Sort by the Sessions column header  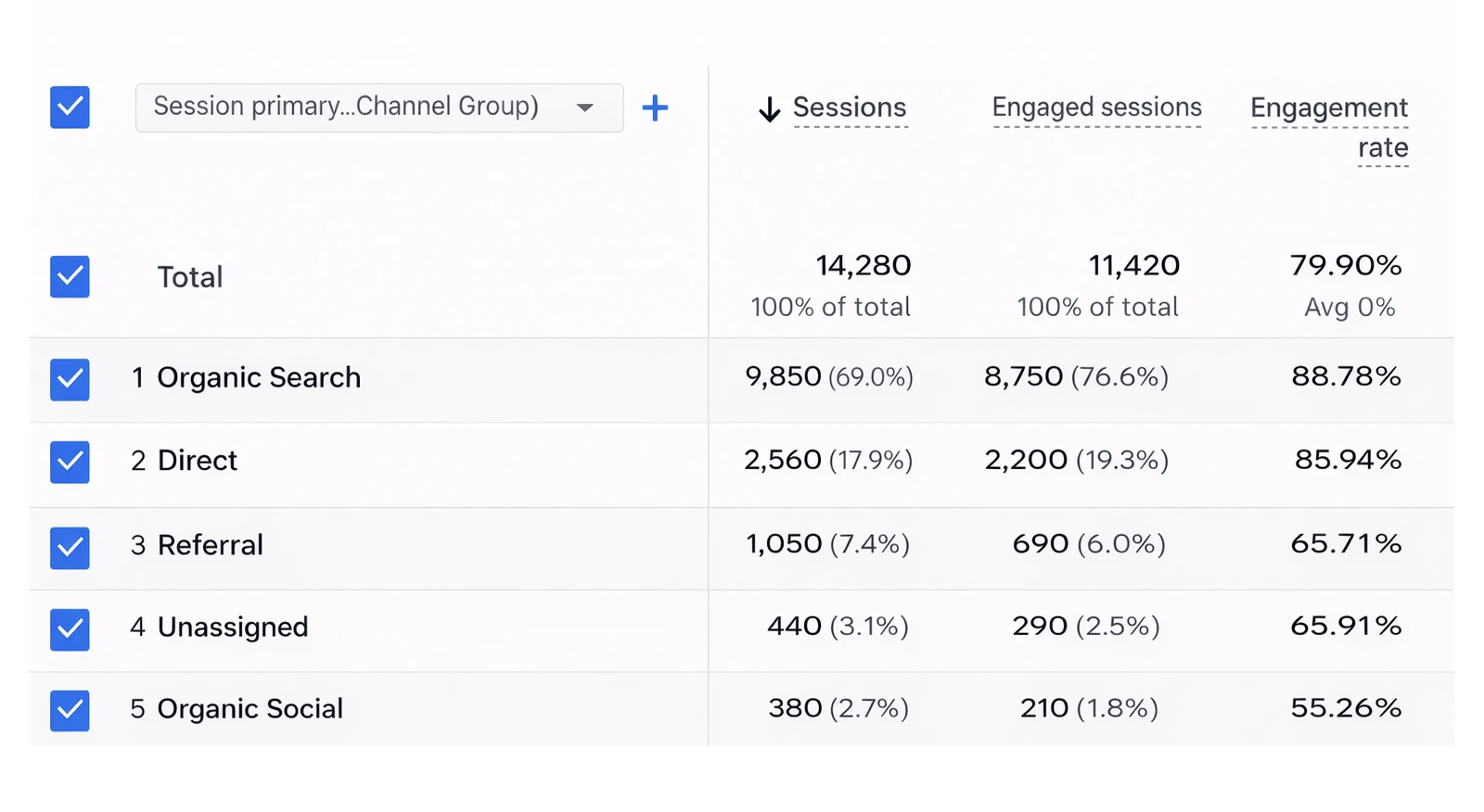pyautogui.click(x=850, y=108)
